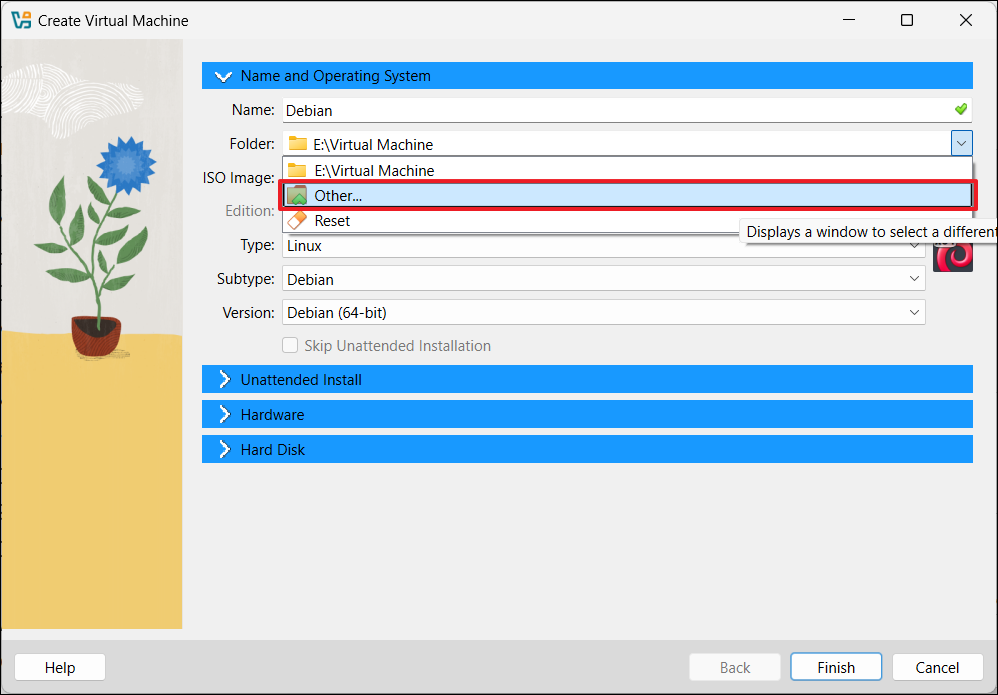This screenshot has width=998, height=695.
Task: Click the Name input field containing Debian
Action: tap(610, 110)
